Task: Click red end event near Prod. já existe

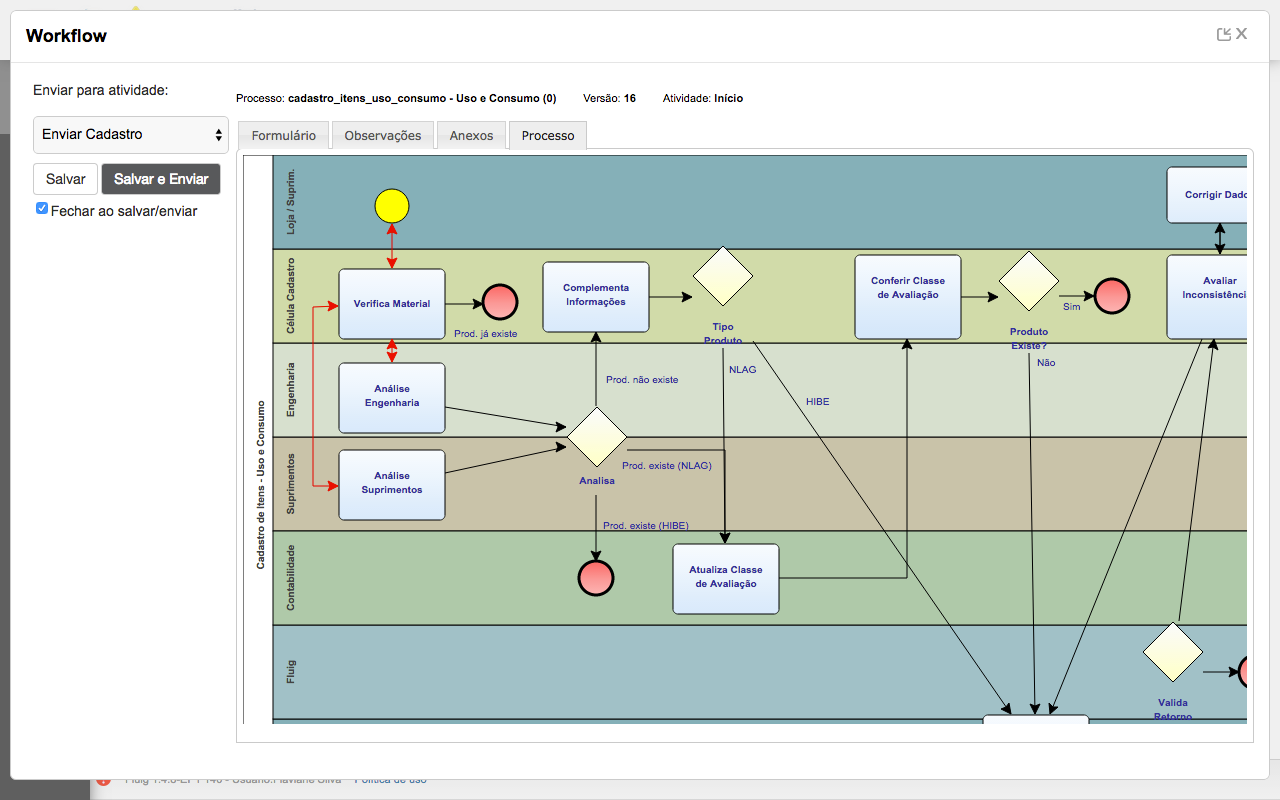Action: pos(500,302)
